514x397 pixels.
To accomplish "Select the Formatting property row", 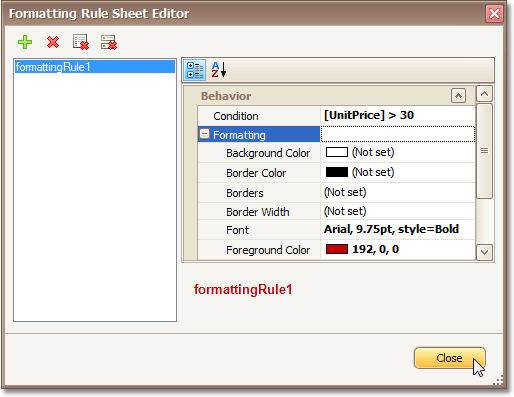I will click(259, 134).
